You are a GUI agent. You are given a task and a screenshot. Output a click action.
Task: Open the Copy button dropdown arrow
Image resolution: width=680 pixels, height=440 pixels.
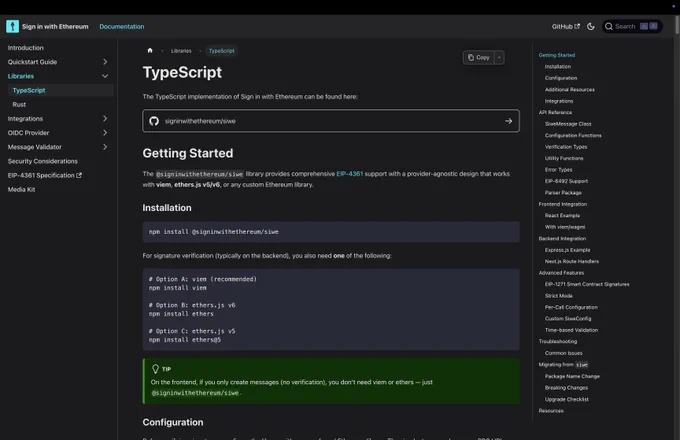(x=499, y=57)
